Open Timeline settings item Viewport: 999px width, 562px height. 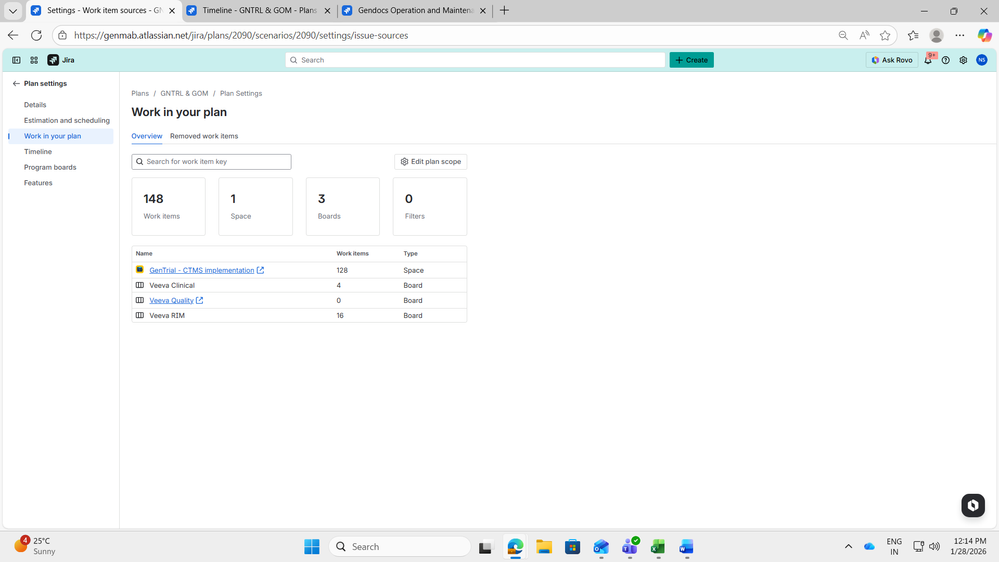click(38, 152)
